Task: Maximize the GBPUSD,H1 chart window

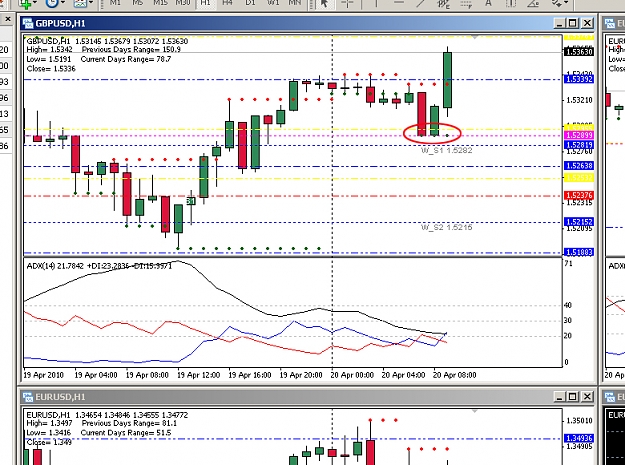Action: pos(573,23)
